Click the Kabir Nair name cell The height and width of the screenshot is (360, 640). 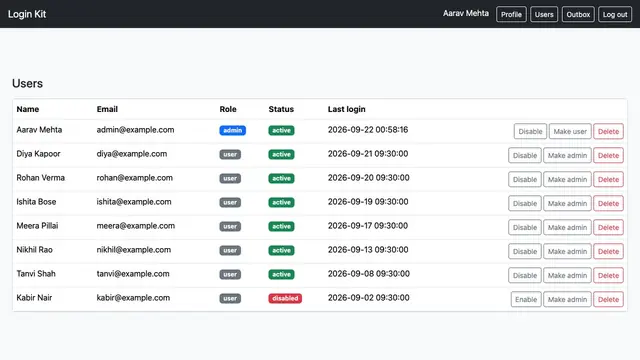[34, 298]
